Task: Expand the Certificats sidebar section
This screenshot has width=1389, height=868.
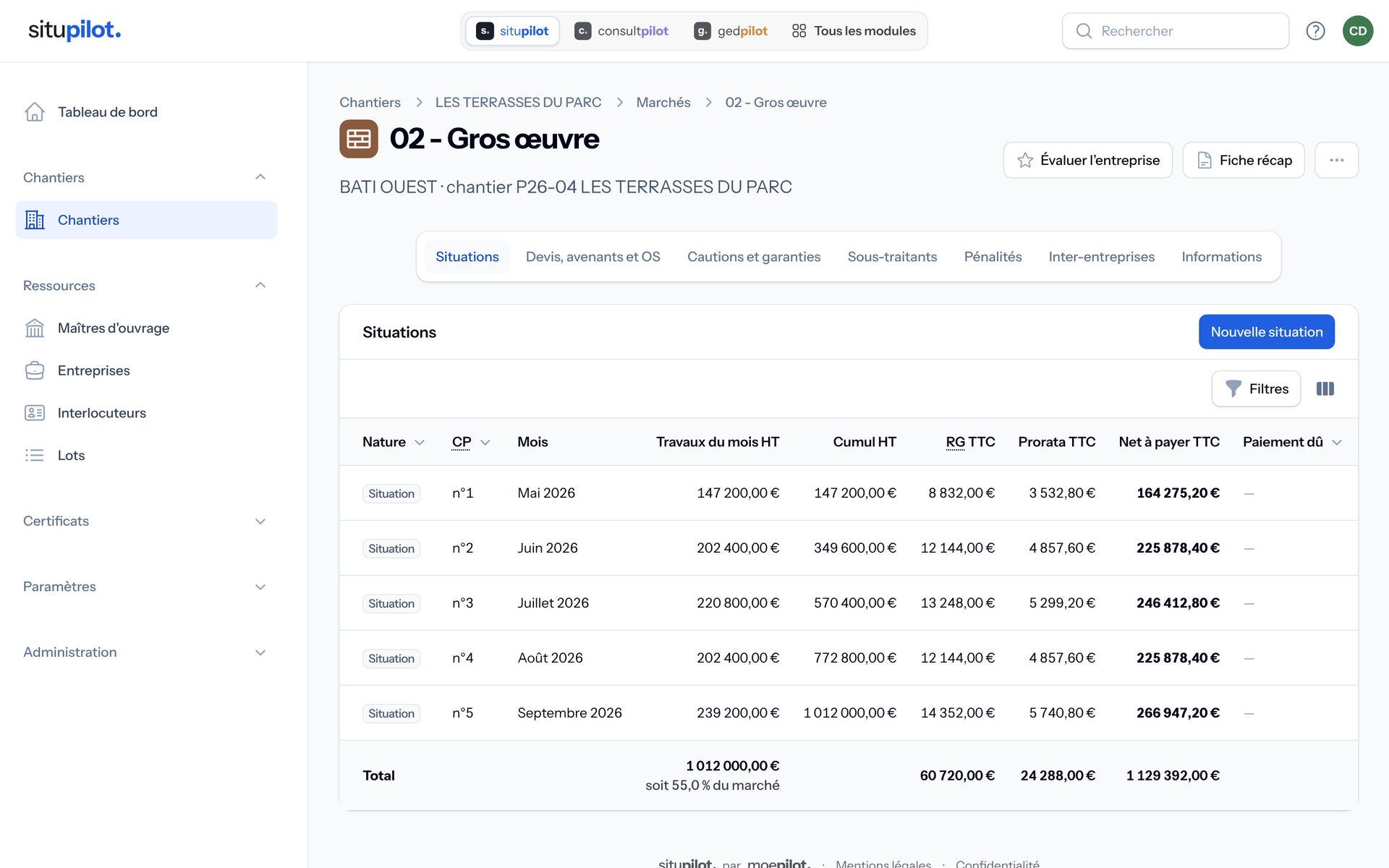Action: coord(260,522)
